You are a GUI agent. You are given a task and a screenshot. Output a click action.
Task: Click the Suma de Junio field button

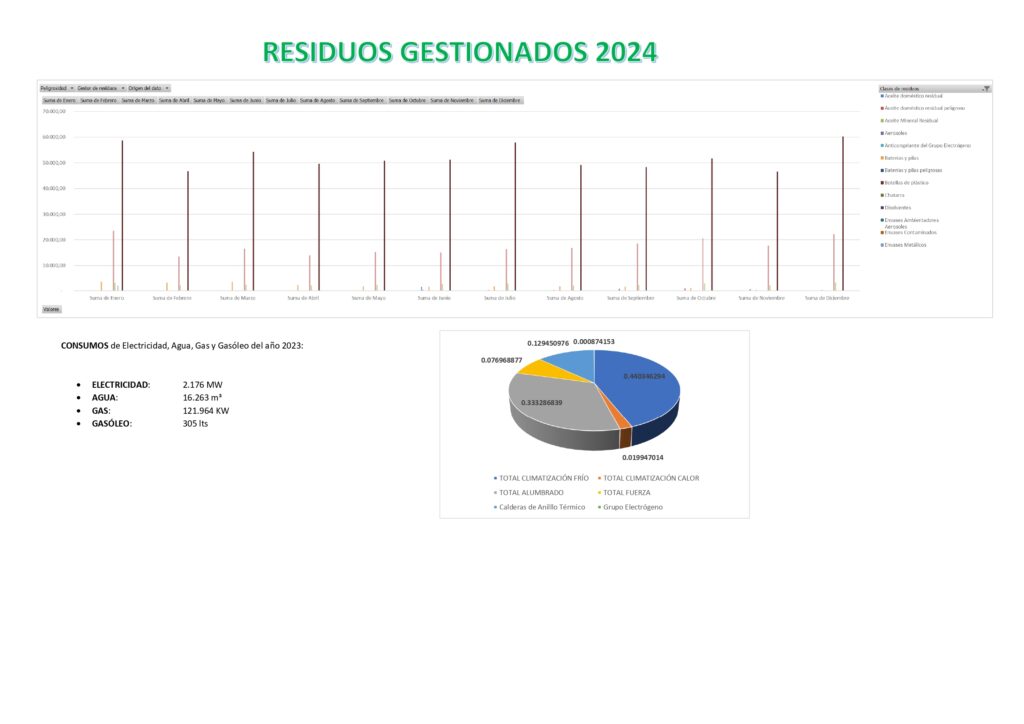(x=245, y=100)
